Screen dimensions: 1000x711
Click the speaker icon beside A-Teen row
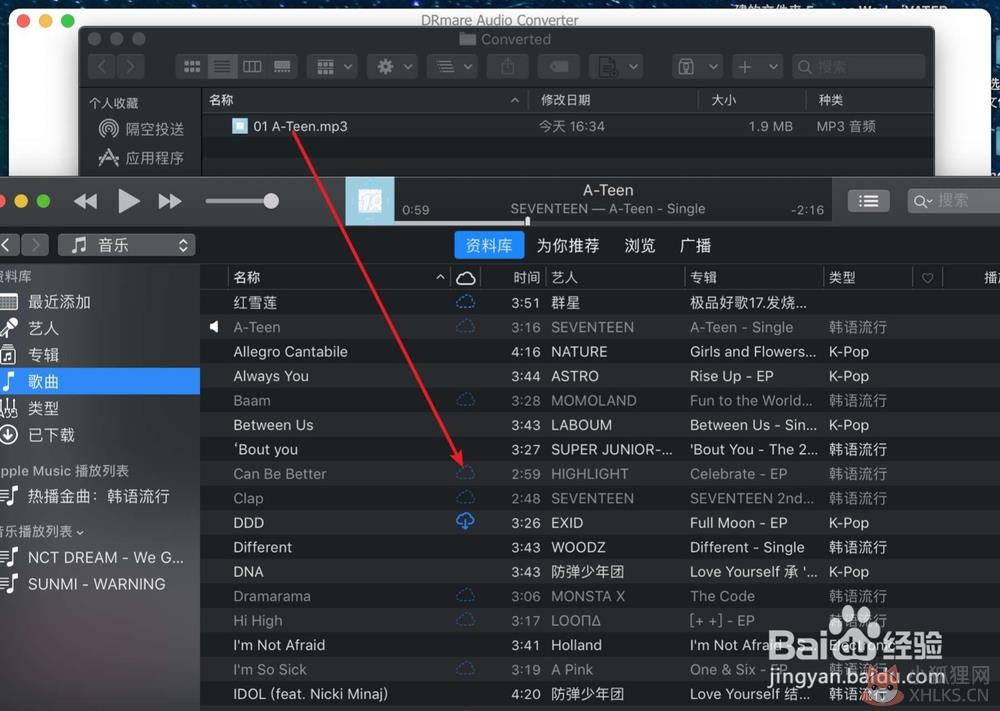[x=214, y=326]
